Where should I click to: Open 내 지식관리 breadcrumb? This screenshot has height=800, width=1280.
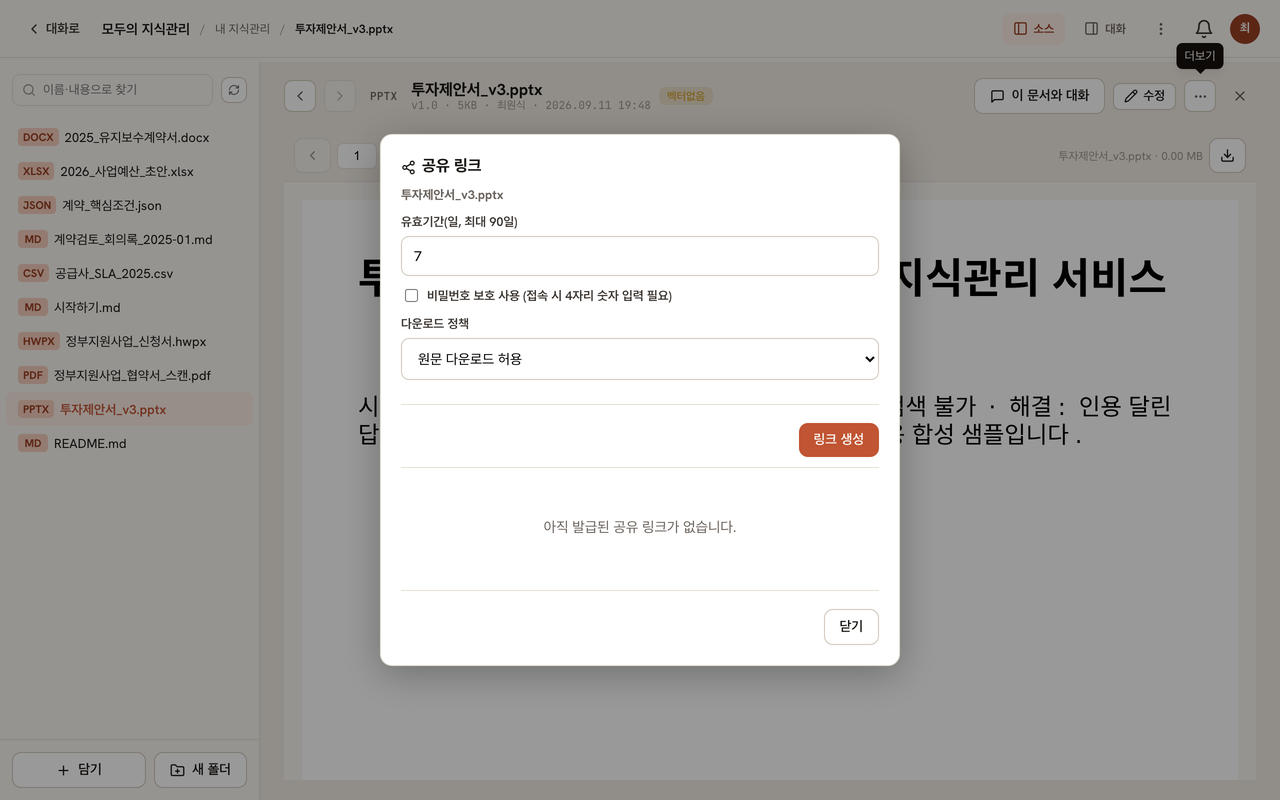point(242,29)
